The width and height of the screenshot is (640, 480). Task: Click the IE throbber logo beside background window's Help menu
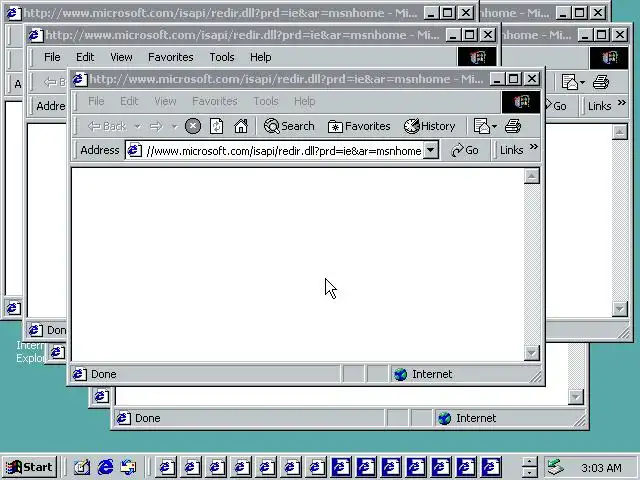477,57
